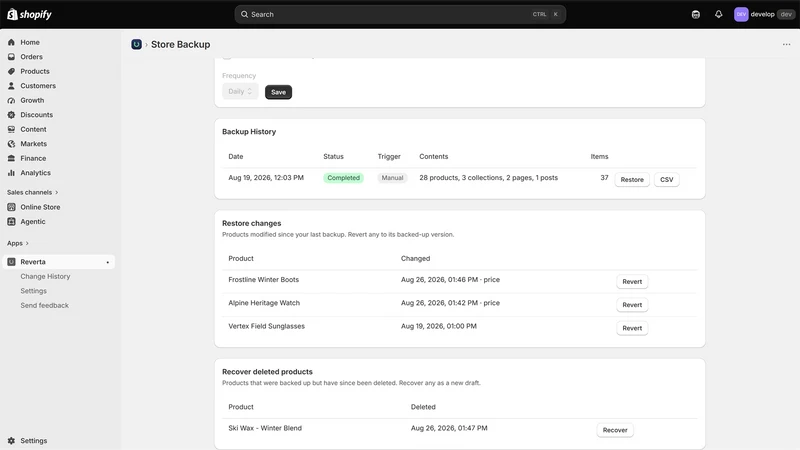Open Send feedback link in sidebar
This screenshot has width=800, height=450.
[x=44, y=306]
